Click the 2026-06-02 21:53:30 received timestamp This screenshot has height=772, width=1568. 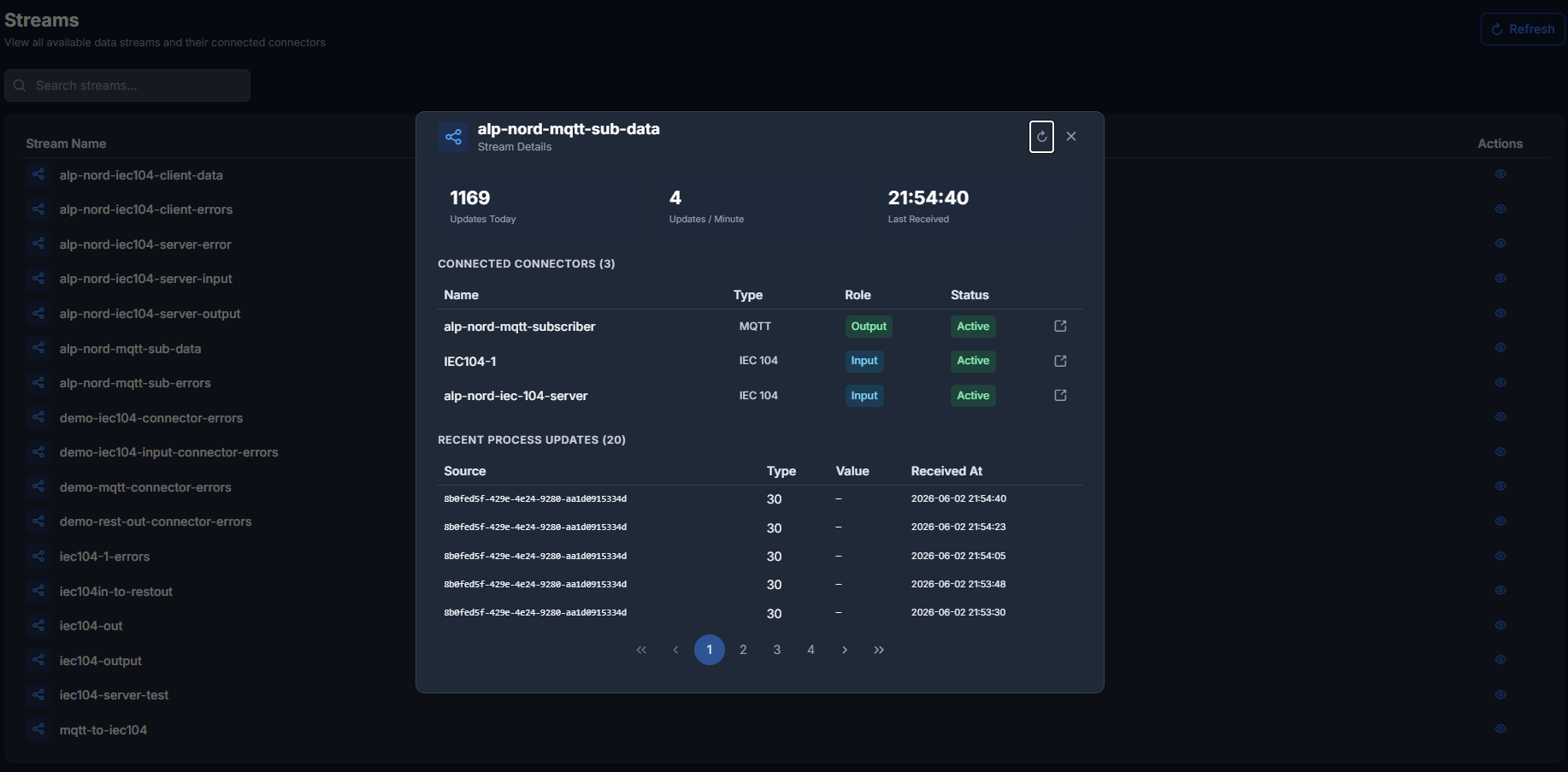click(x=958, y=612)
